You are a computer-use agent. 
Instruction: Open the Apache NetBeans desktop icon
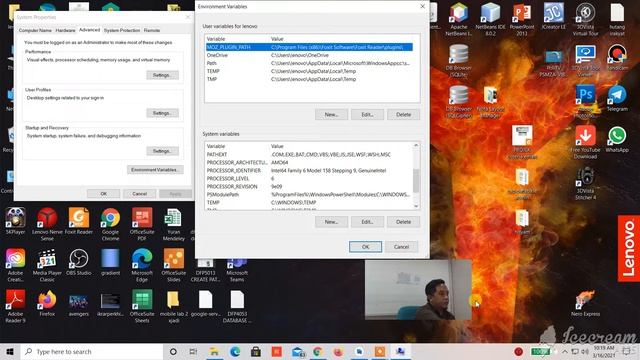tap(459, 18)
